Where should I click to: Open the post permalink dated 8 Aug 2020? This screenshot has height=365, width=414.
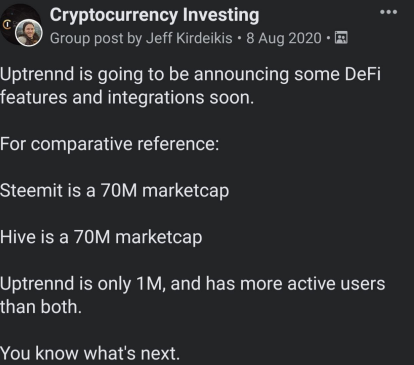(x=284, y=38)
